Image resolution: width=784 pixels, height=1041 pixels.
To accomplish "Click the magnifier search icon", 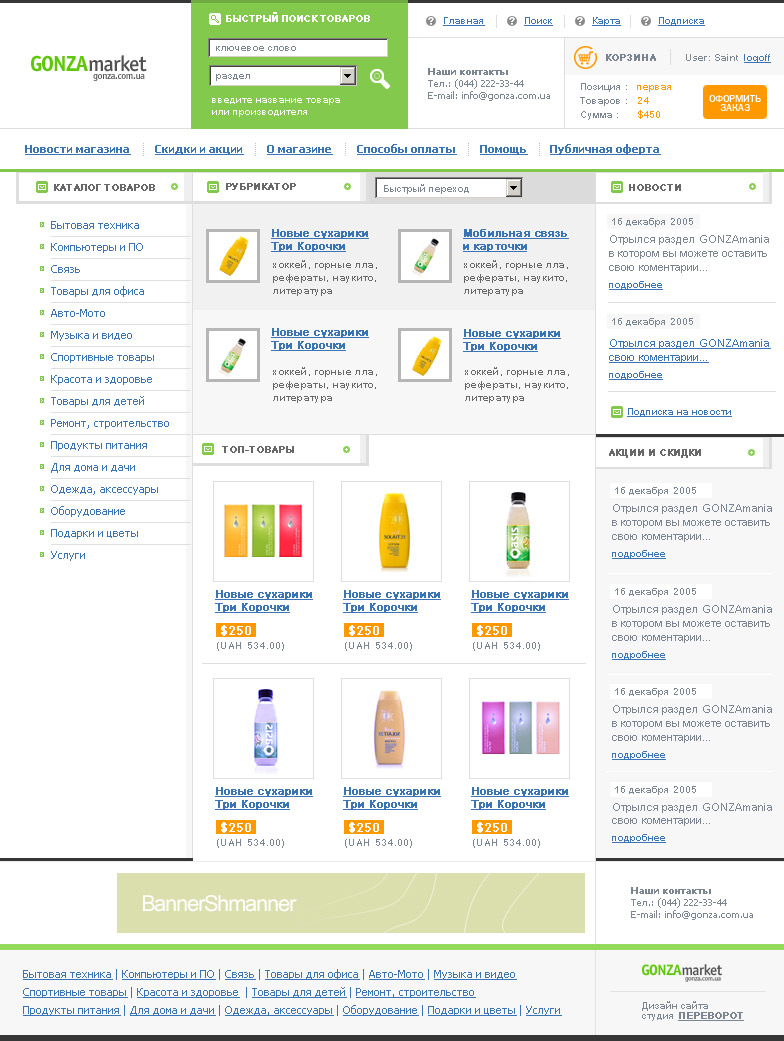I will (x=379, y=78).
